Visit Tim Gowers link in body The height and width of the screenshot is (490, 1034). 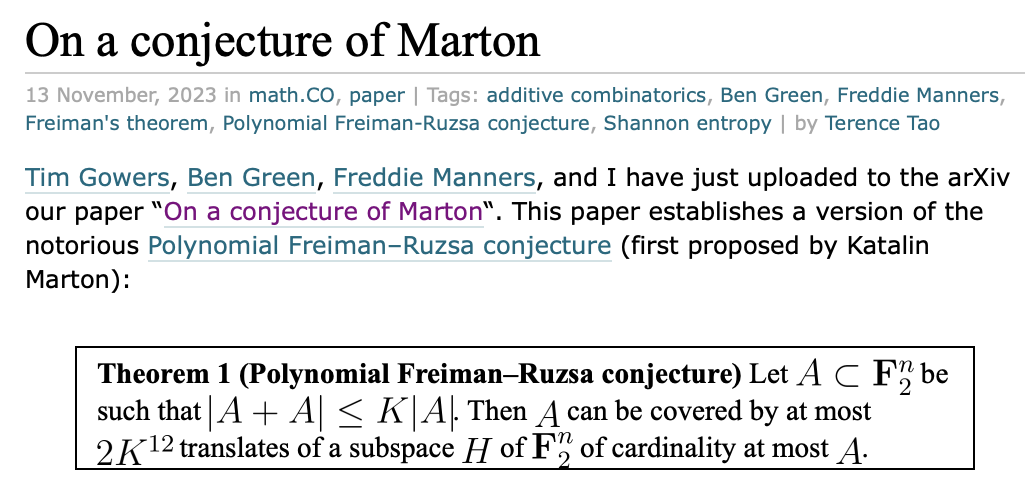97,178
